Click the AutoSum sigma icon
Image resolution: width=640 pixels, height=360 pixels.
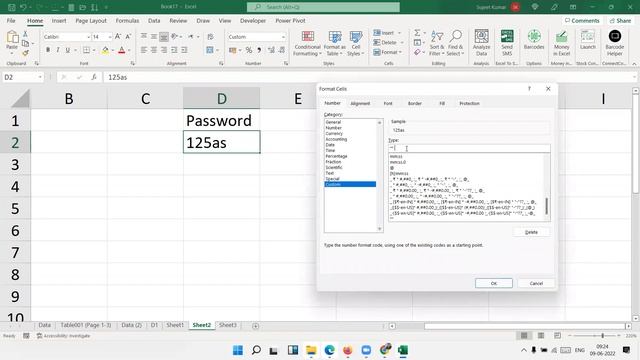tap(417, 33)
